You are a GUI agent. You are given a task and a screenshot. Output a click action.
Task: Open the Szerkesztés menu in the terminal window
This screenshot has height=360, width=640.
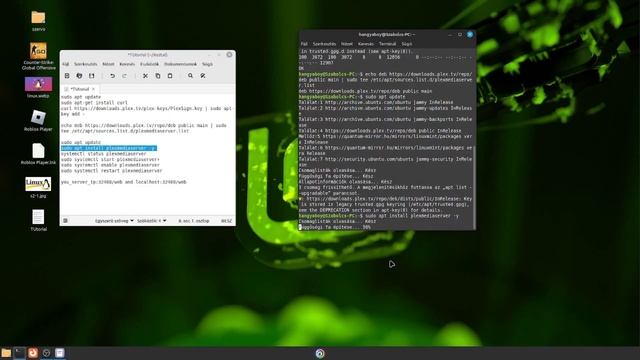pos(324,44)
